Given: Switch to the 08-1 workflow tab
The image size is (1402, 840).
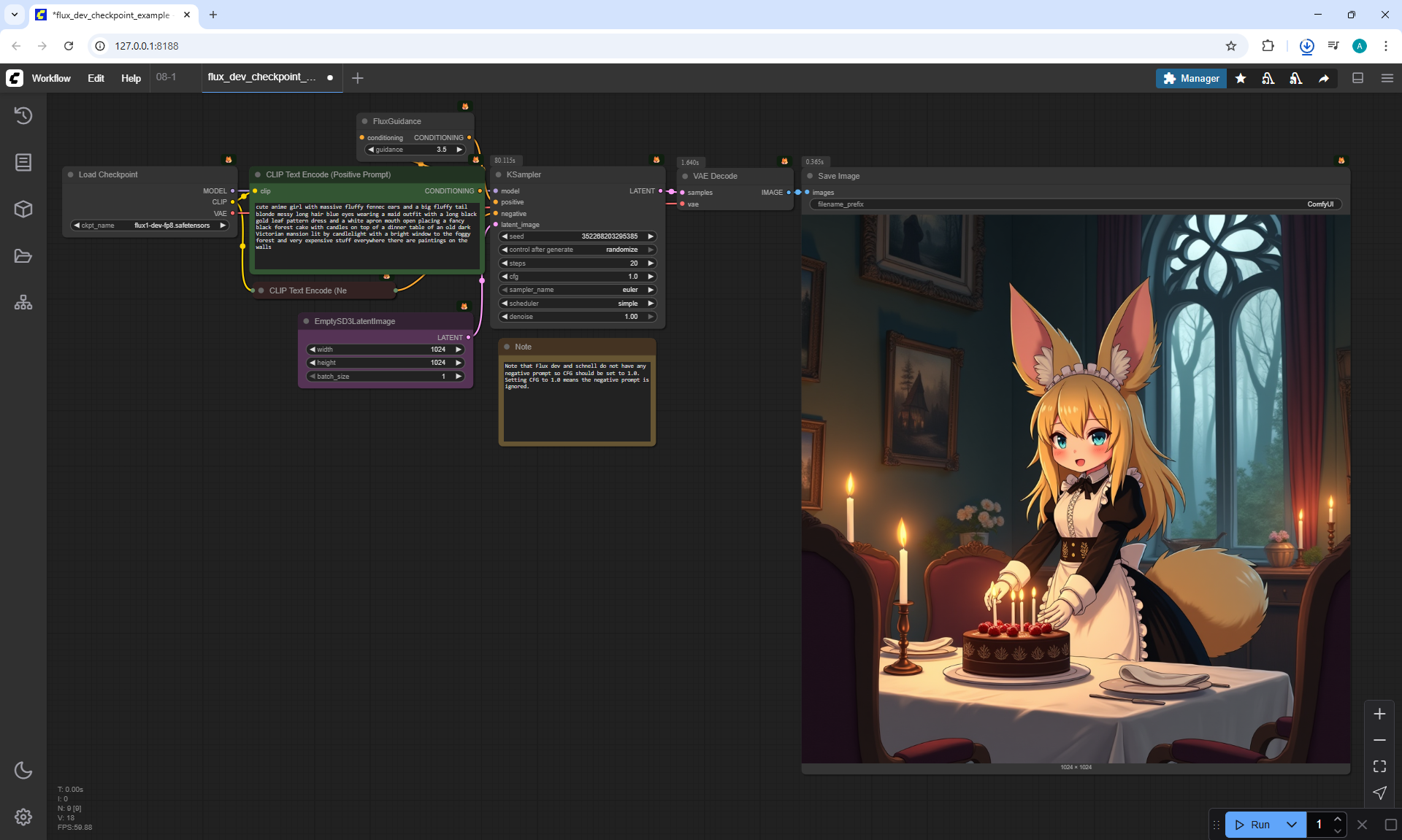Looking at the screenshot, I should click(166, 77).
